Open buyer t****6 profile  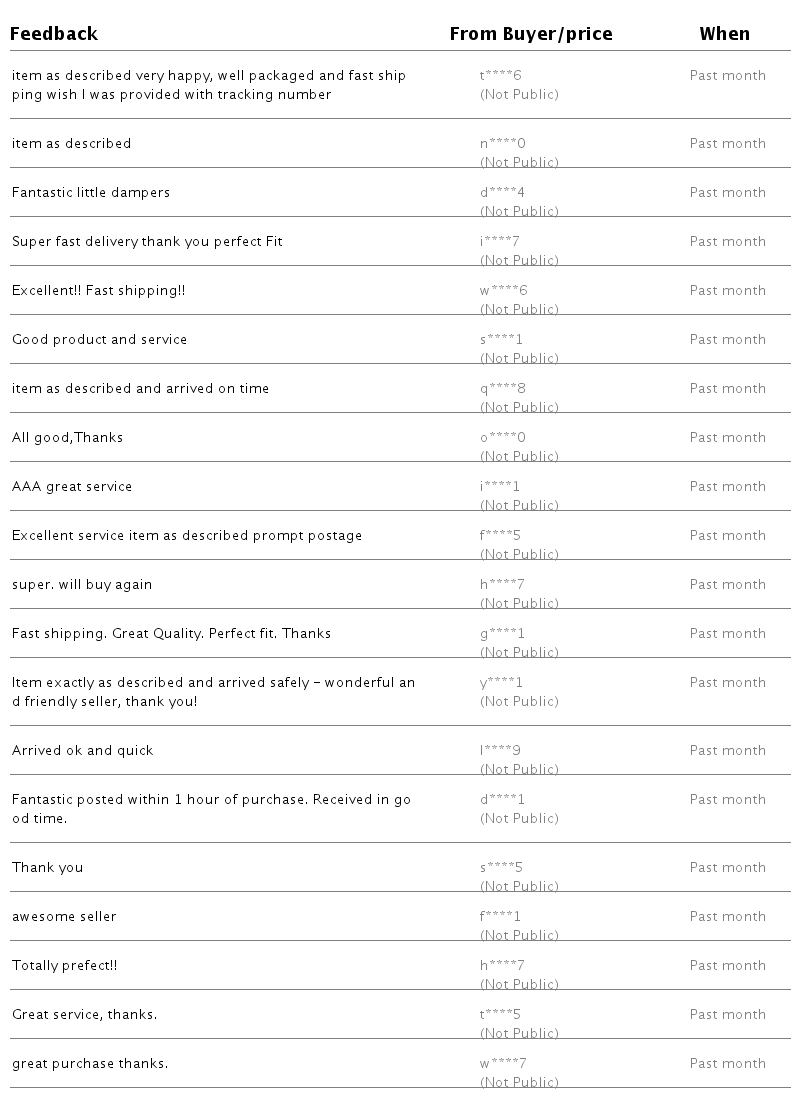point(501,76)
